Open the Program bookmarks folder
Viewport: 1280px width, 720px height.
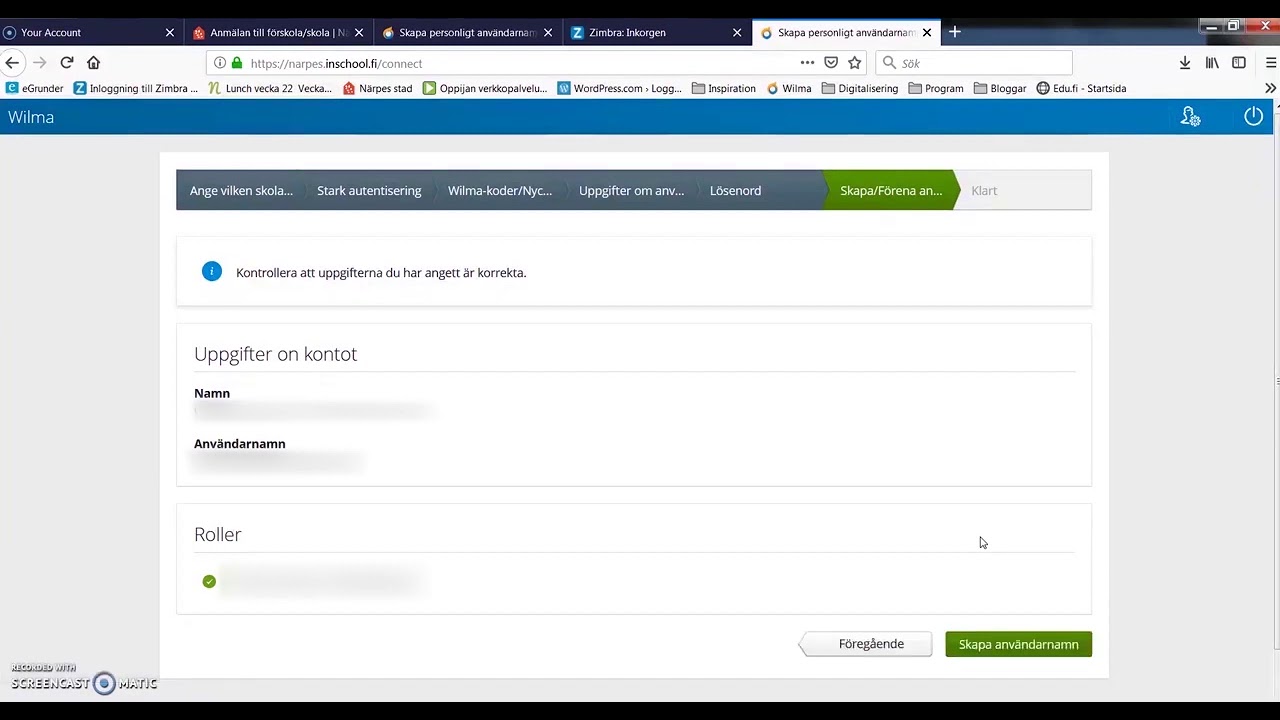pos(936,88)
